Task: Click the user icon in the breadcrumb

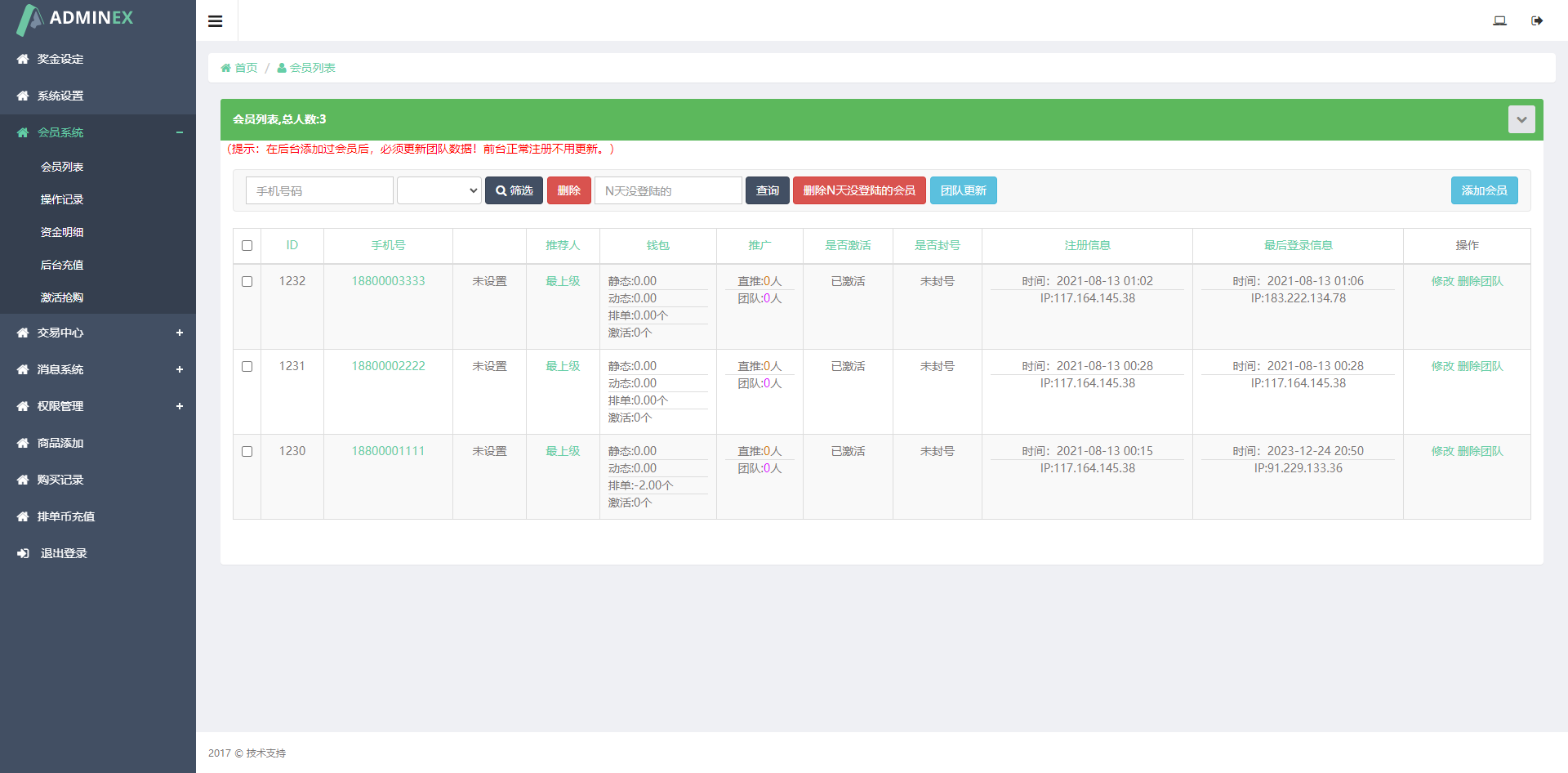Action: pyautogui.click(x=282, y=68)
